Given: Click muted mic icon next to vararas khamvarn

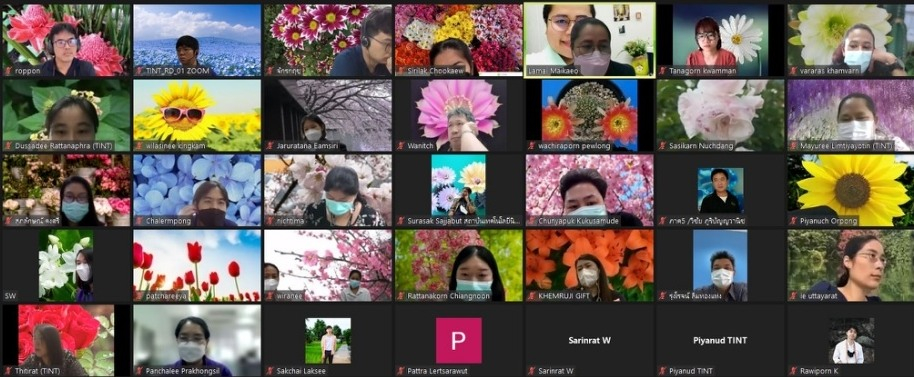Looking at the screenshot, I should [x=793, y=71].
